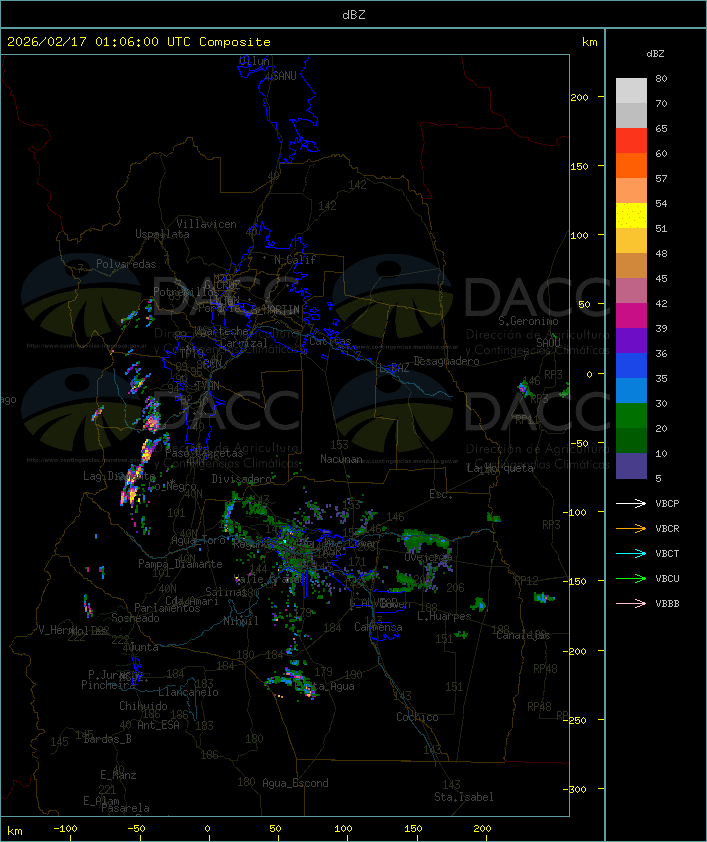The height and width of the screenshot is (842, 707).
Task: Click the Desaguadero map label
Action: click(x=446, y=361)
